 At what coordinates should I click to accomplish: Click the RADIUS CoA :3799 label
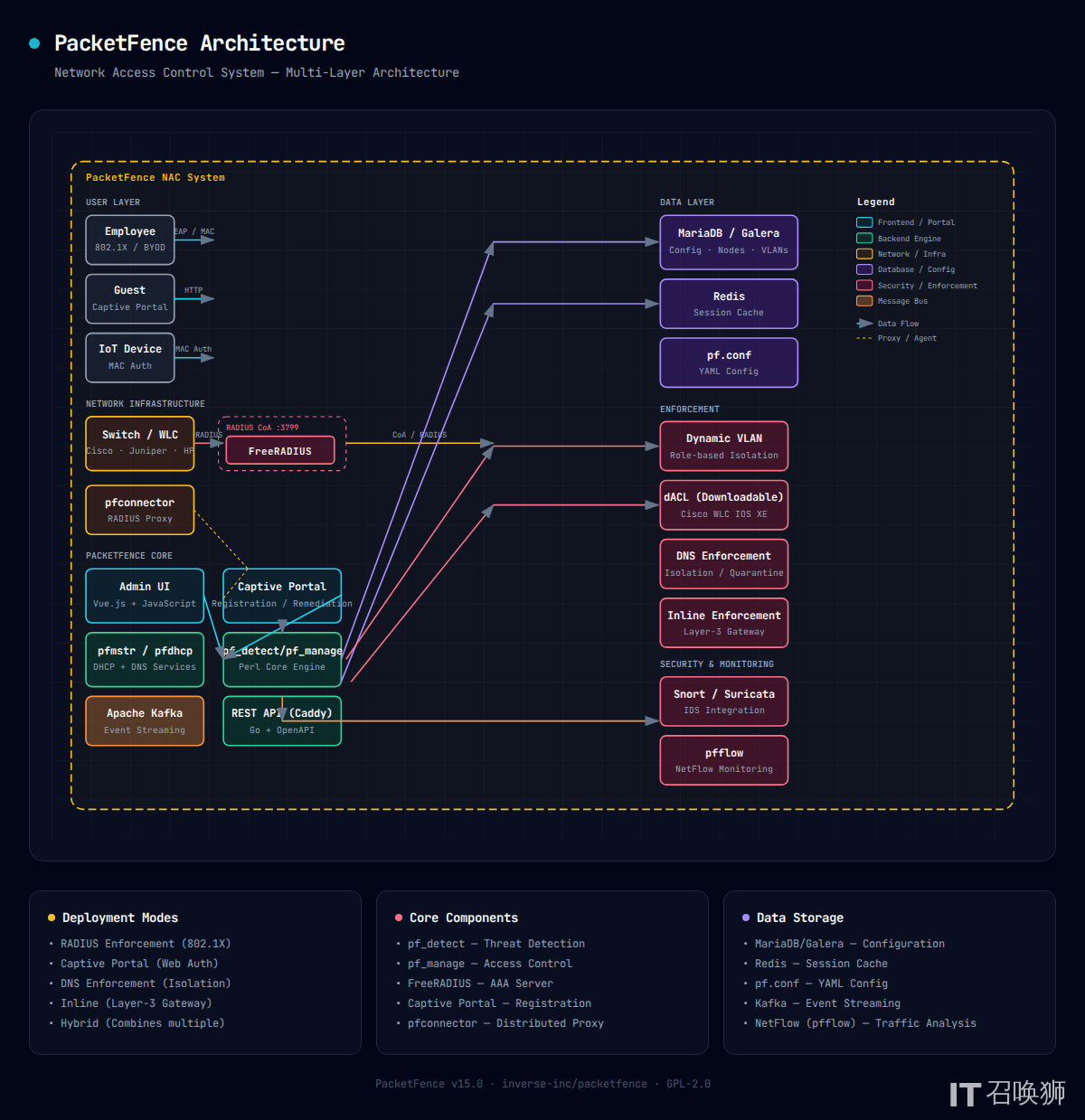click(262, 428)
